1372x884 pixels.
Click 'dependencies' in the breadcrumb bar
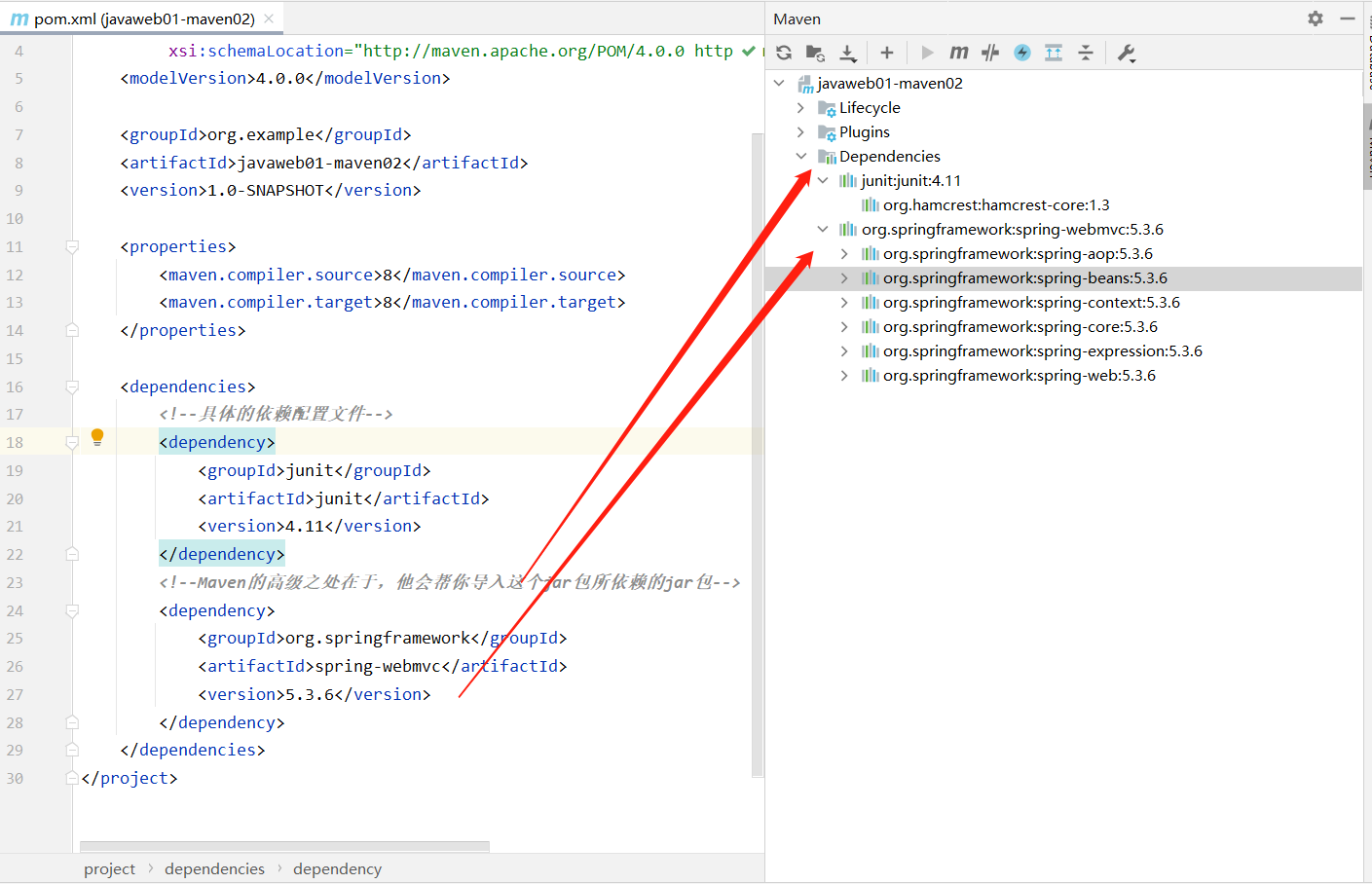pyautogui.click(x=214, y=869)
